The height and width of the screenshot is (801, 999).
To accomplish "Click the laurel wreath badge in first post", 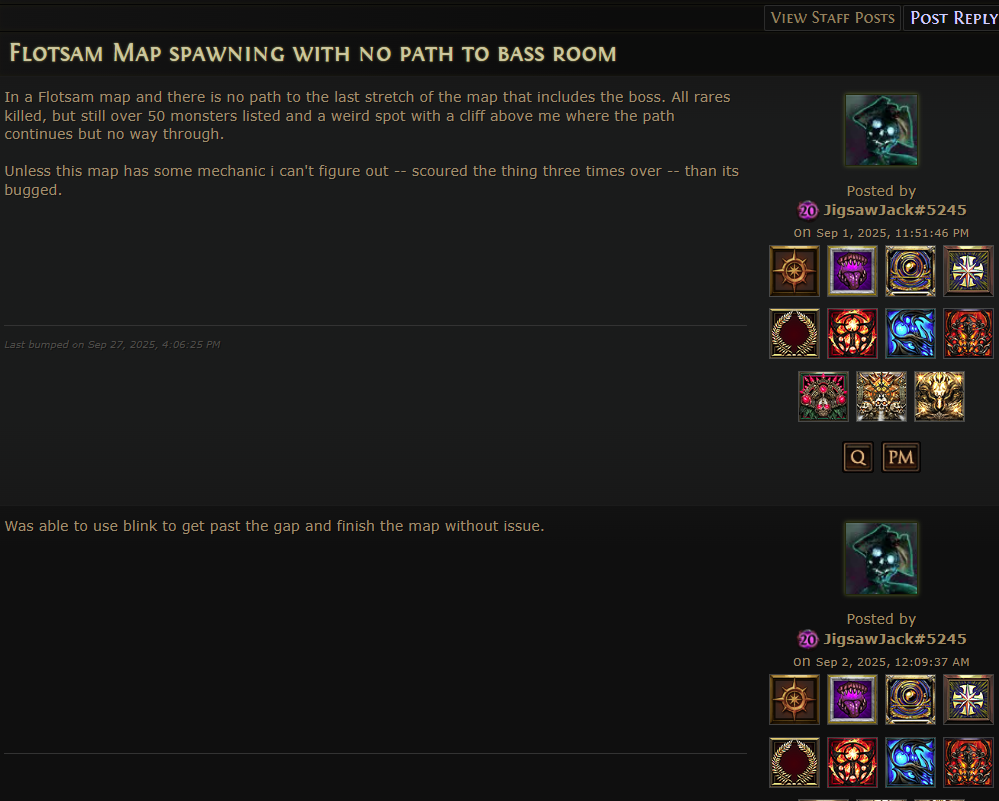I will coord(794,333).
